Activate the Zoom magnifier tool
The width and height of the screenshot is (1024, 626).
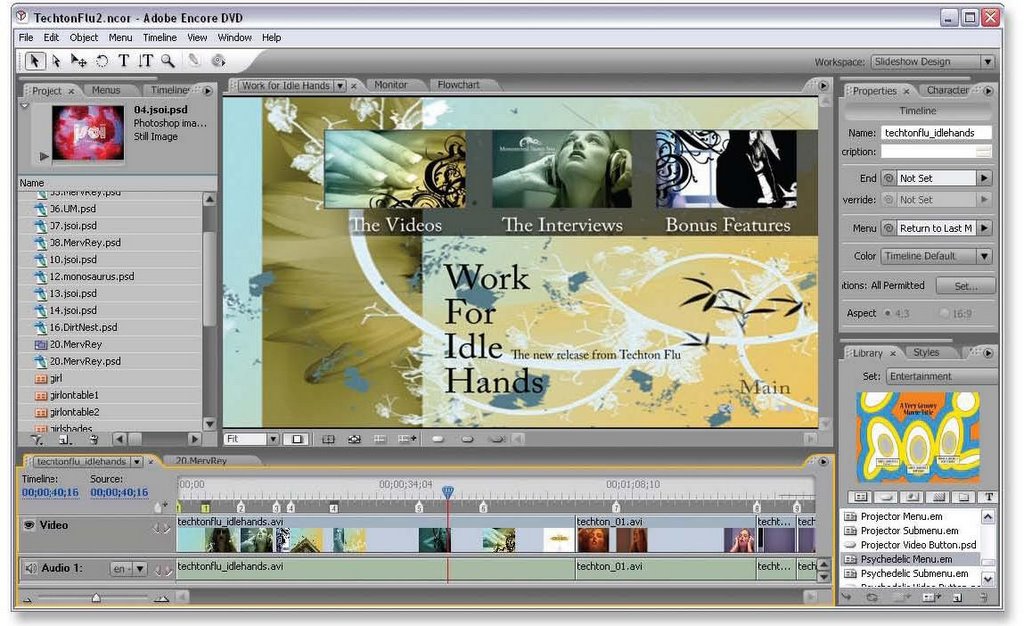[x=168, y=61]
